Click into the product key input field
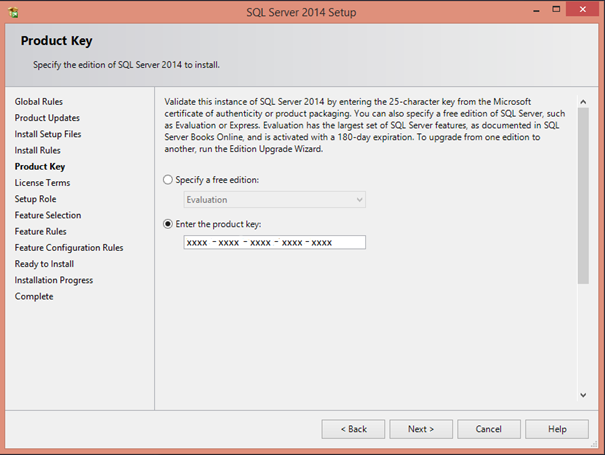Viewport: 605px width, 455px height. (x=274, y=242)
